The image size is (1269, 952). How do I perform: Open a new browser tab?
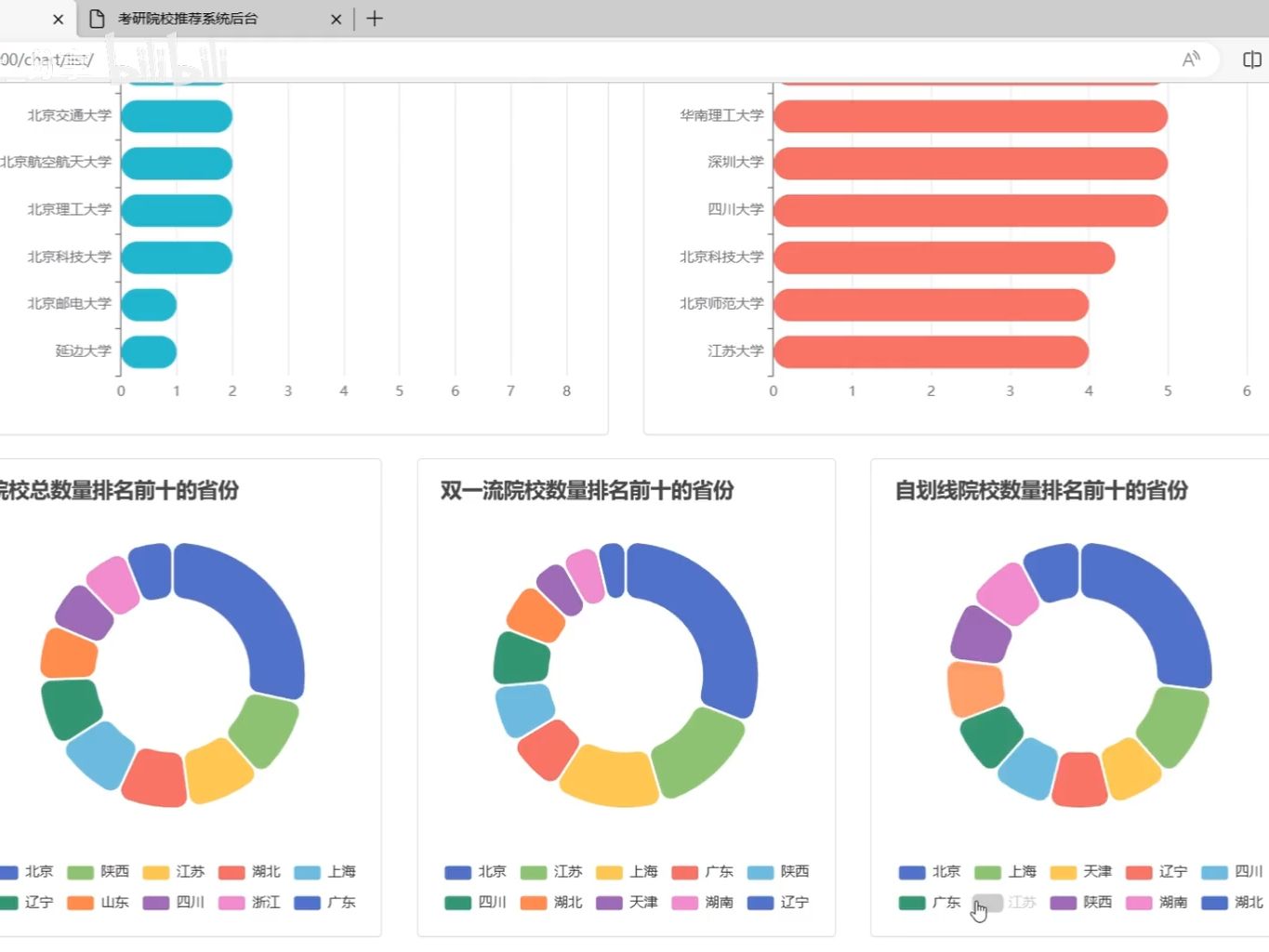(x=375, y=19)
